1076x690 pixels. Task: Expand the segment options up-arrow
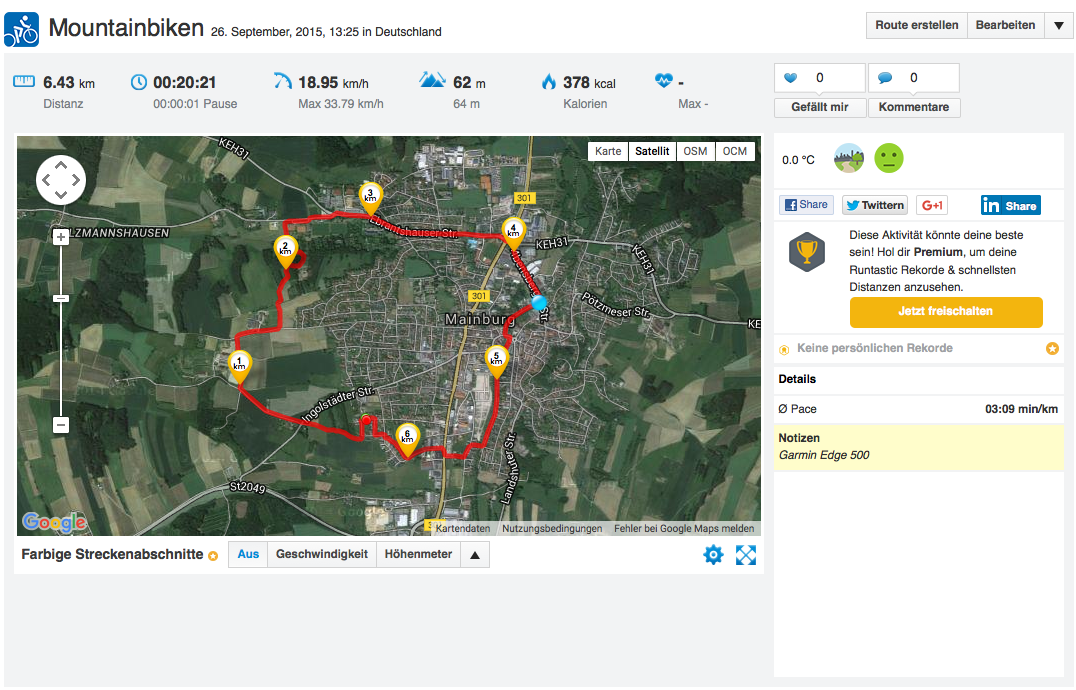pos(475,555)
